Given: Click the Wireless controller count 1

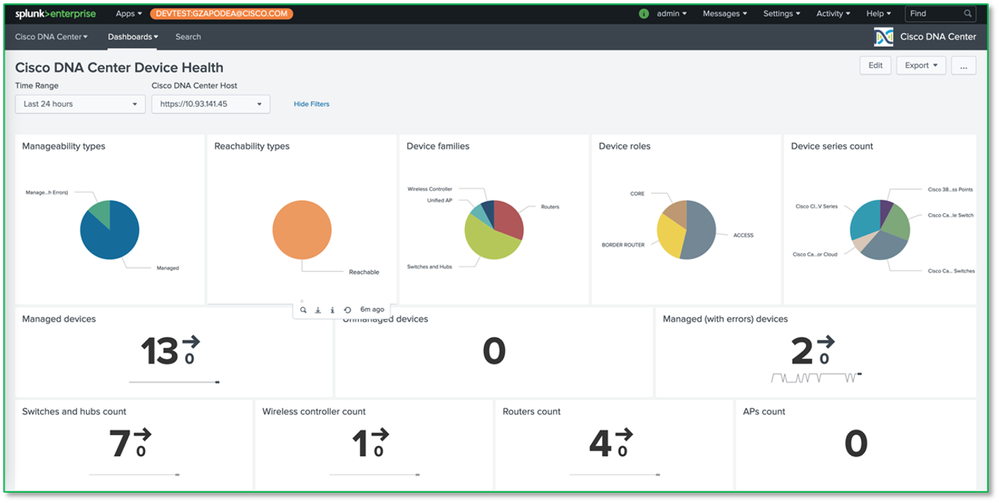Looking at the screenshot, I should (361, 444).
